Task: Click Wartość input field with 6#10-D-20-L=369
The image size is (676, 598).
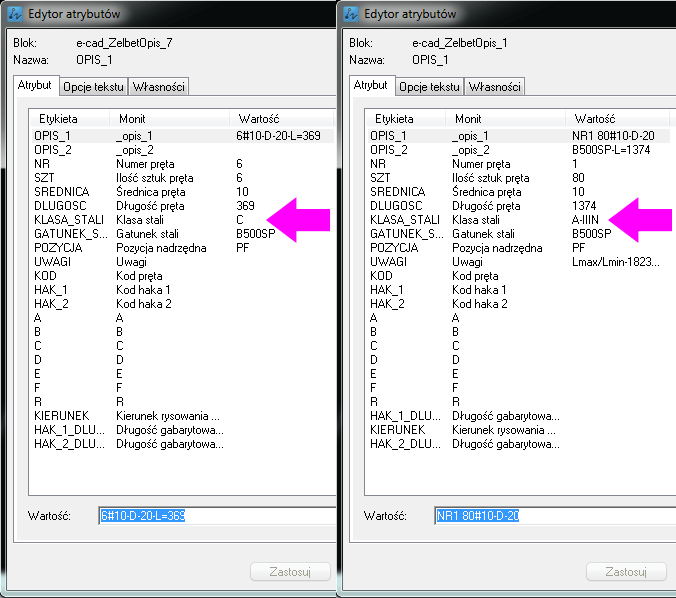Action: (x=217, y=516)
